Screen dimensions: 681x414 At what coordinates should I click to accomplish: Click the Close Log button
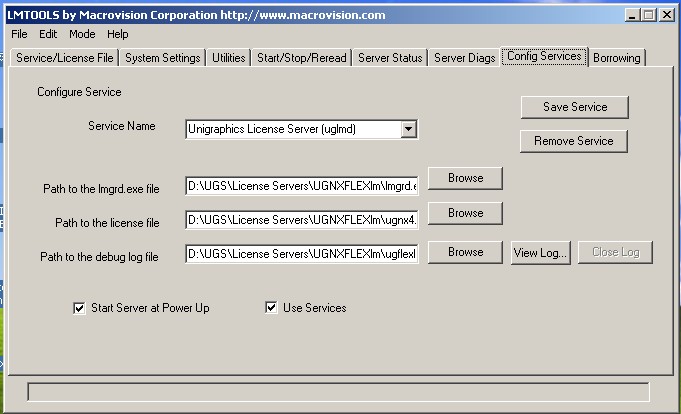click(x=615, y=252)
